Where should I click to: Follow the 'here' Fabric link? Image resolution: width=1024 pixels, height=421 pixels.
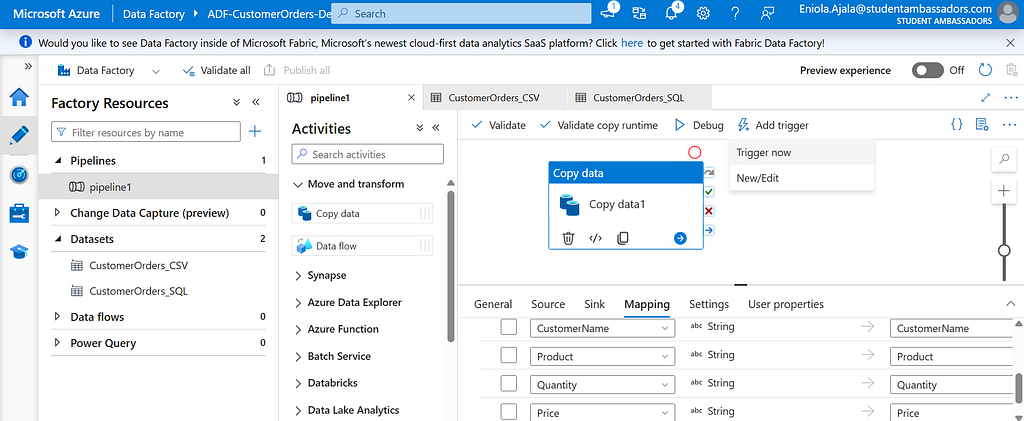click(x=632, y=43)
